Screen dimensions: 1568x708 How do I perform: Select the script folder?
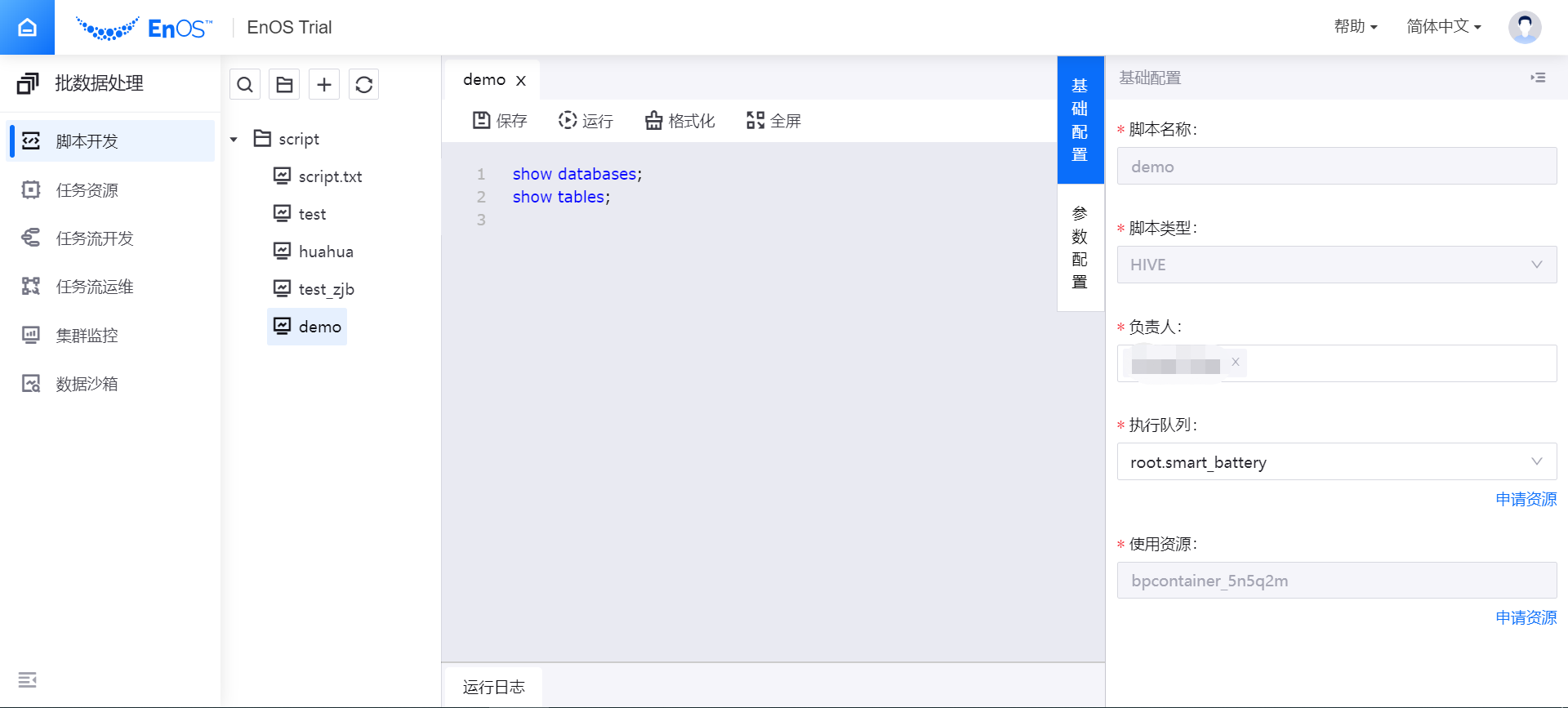point(287,139)
